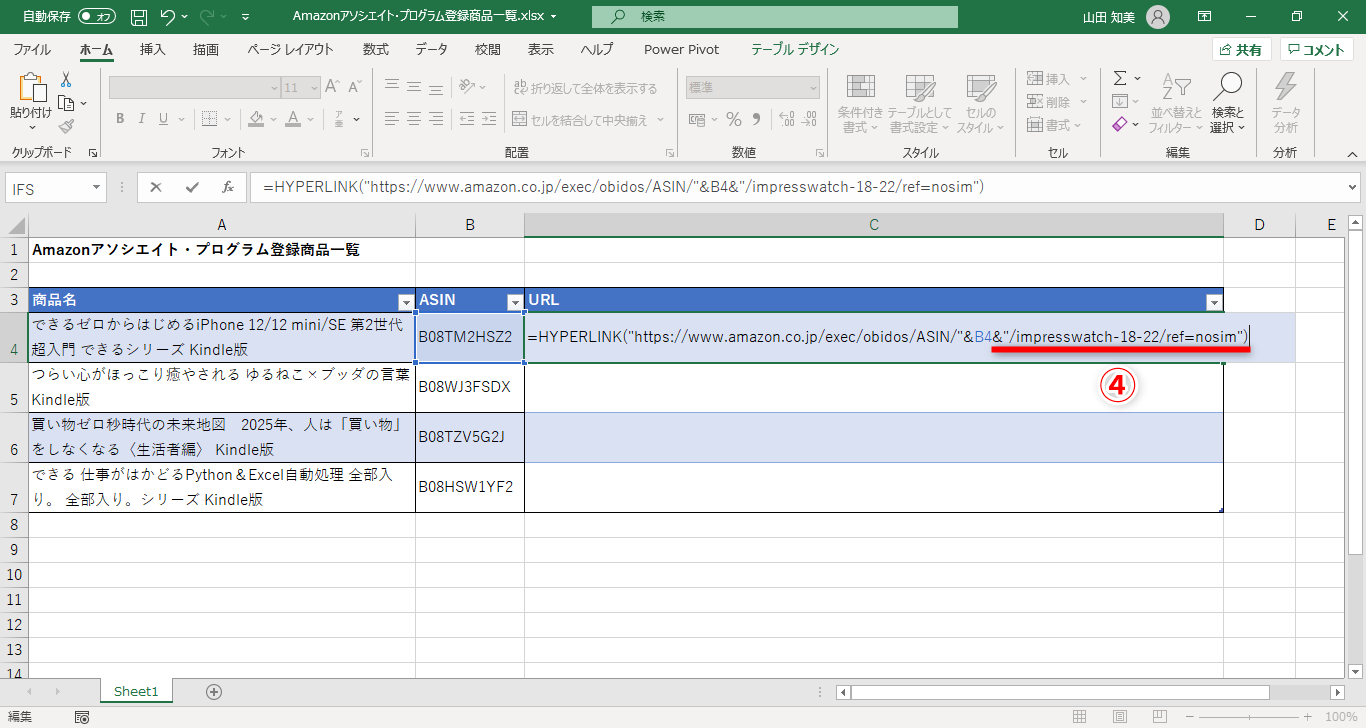
Task: Undo the last action
Action: [x=168, y=17]
